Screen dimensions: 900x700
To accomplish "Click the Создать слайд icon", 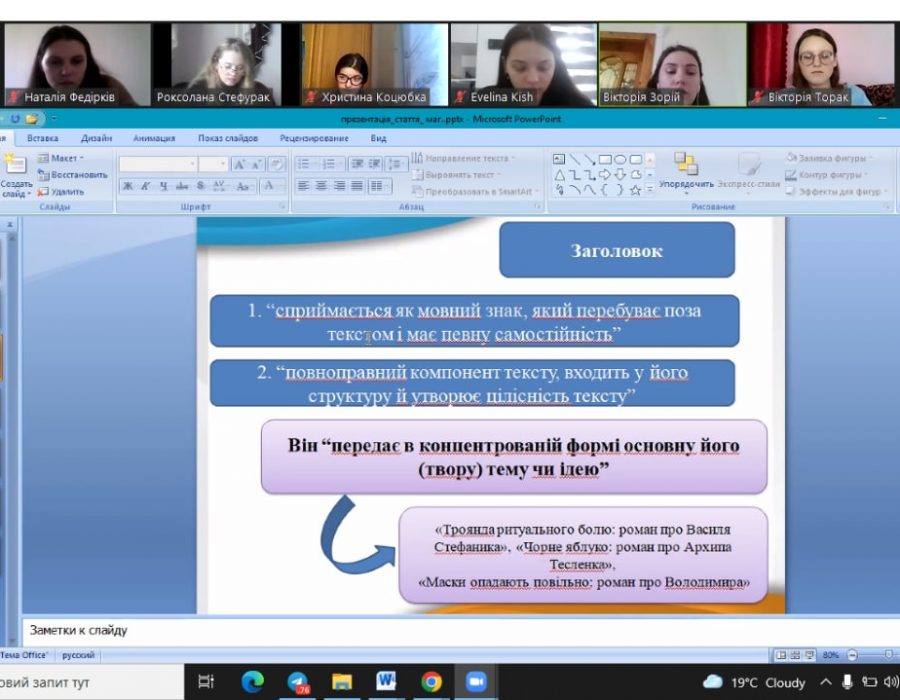I will pyautogui.click(x=15, y=174).
